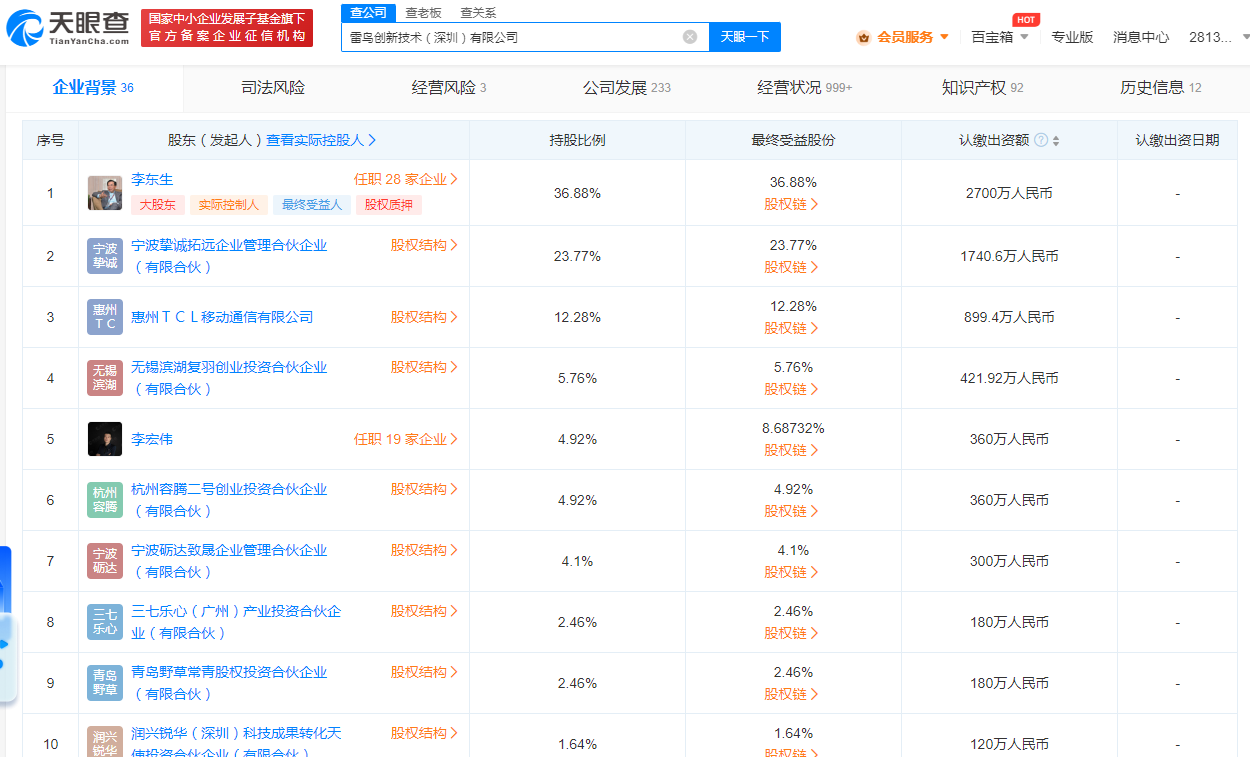The image size is (1250, 757).
Task: Open 股权链 for the 12.28% row
Action: coord(792,328)
